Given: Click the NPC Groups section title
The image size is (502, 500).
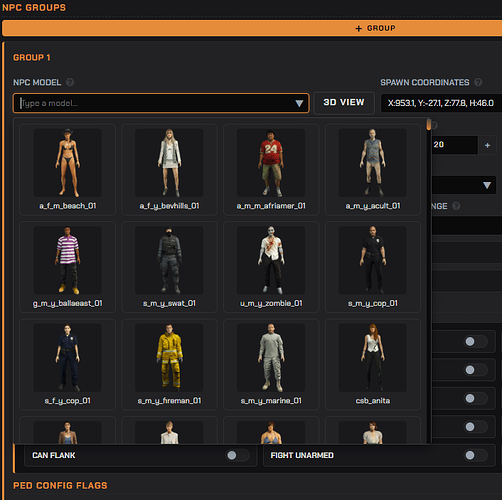Looking at the screenshot, I should pos(34,7).
